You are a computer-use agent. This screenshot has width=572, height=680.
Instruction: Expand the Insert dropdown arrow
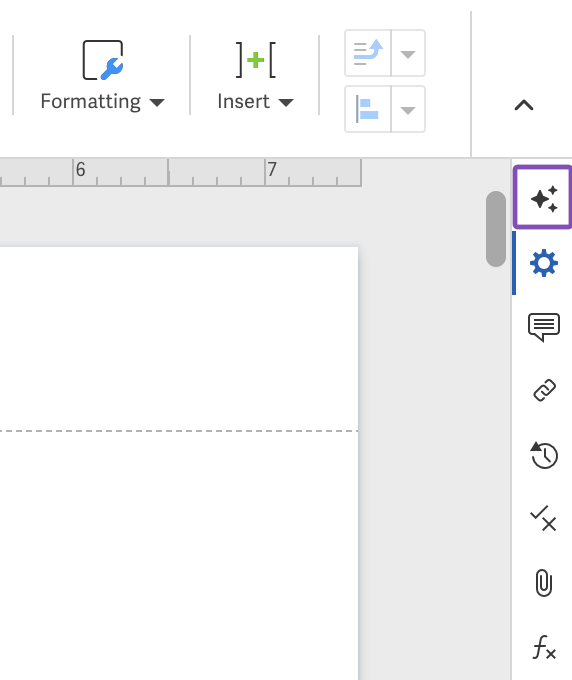286,102
